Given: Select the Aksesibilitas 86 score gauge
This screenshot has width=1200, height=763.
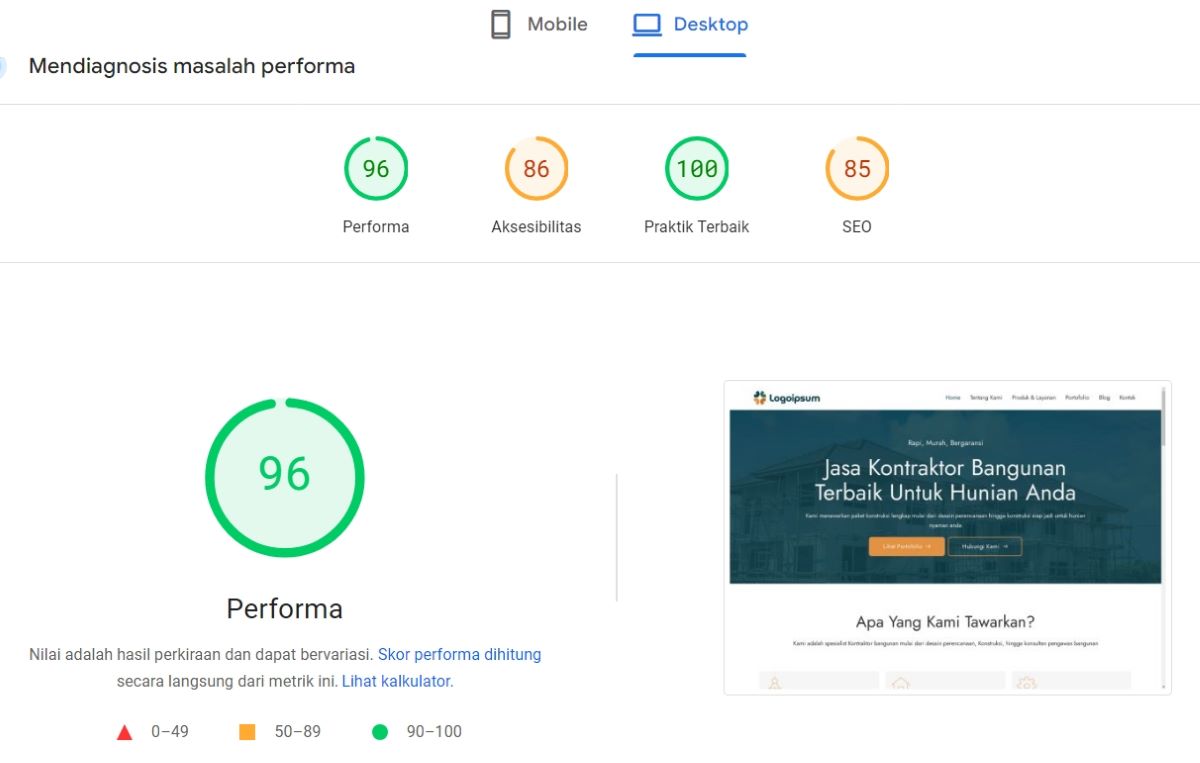Looking at the screenshot, I should [536, 169].
